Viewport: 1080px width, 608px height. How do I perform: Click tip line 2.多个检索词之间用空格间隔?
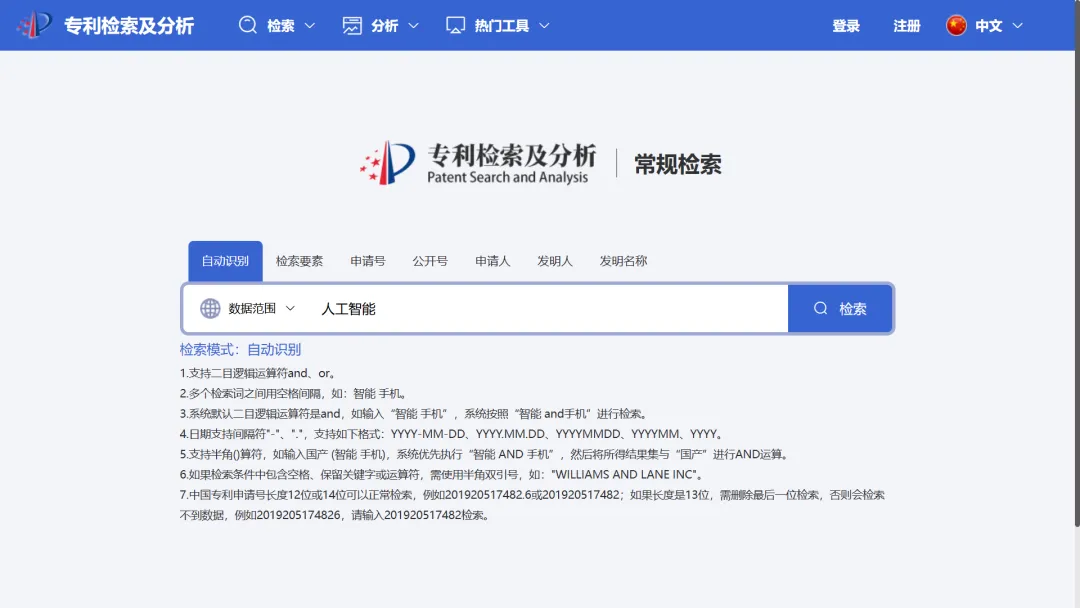click(294, 393)
